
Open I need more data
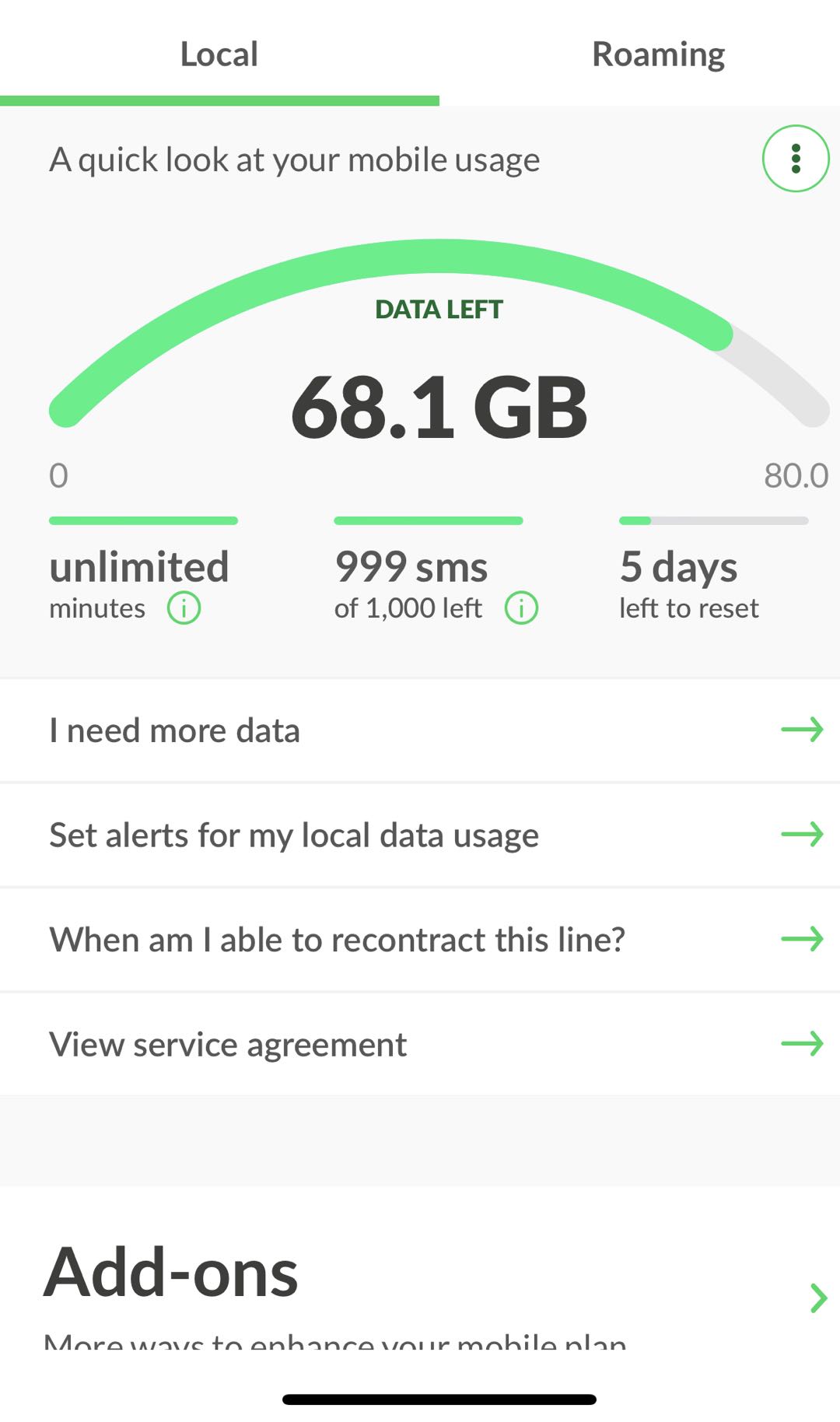coord(174,730)
